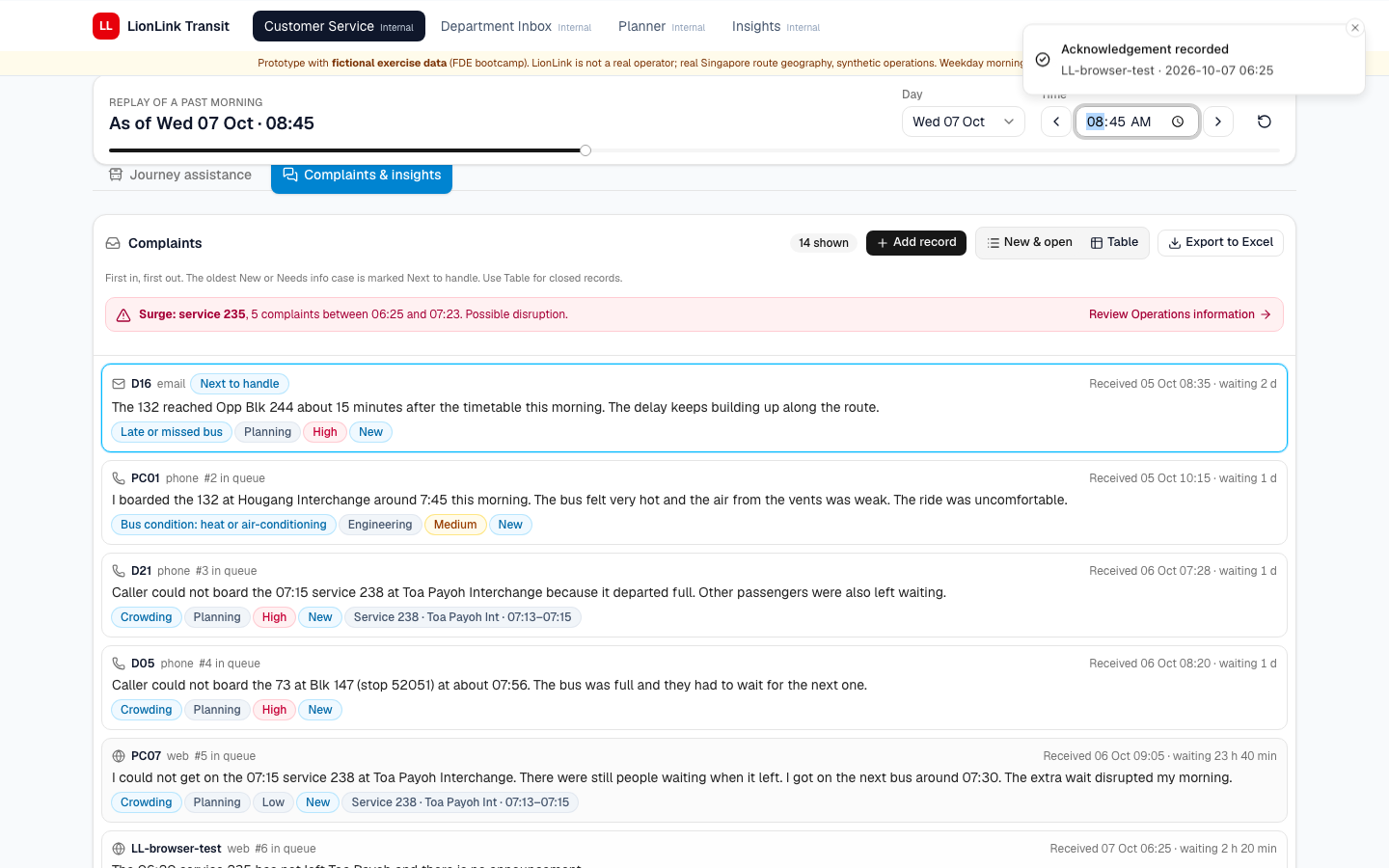Viewport: 1389px width, 868px height.
Task: Open the PC01 complaint text
Action: click(589, 500)
